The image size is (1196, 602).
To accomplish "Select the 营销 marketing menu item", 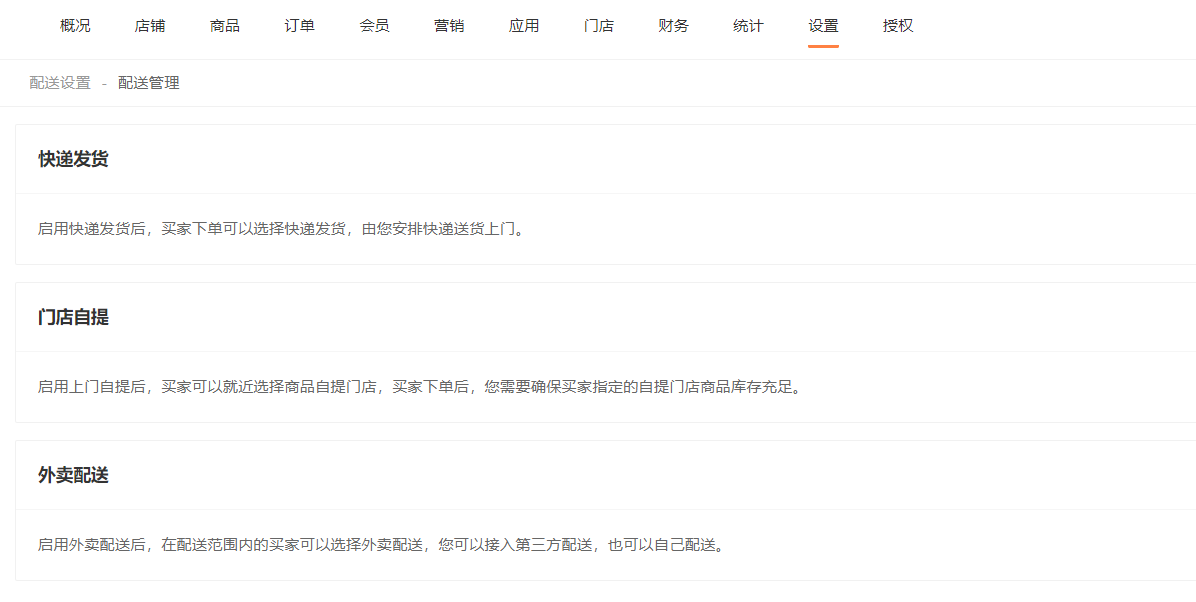I will pos(449,25).
